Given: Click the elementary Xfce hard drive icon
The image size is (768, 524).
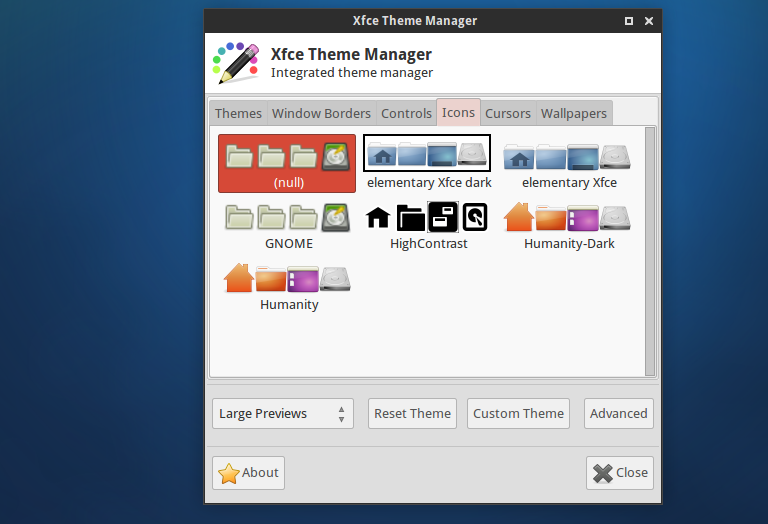Looking at the screenshot, I should pos(616,157).
